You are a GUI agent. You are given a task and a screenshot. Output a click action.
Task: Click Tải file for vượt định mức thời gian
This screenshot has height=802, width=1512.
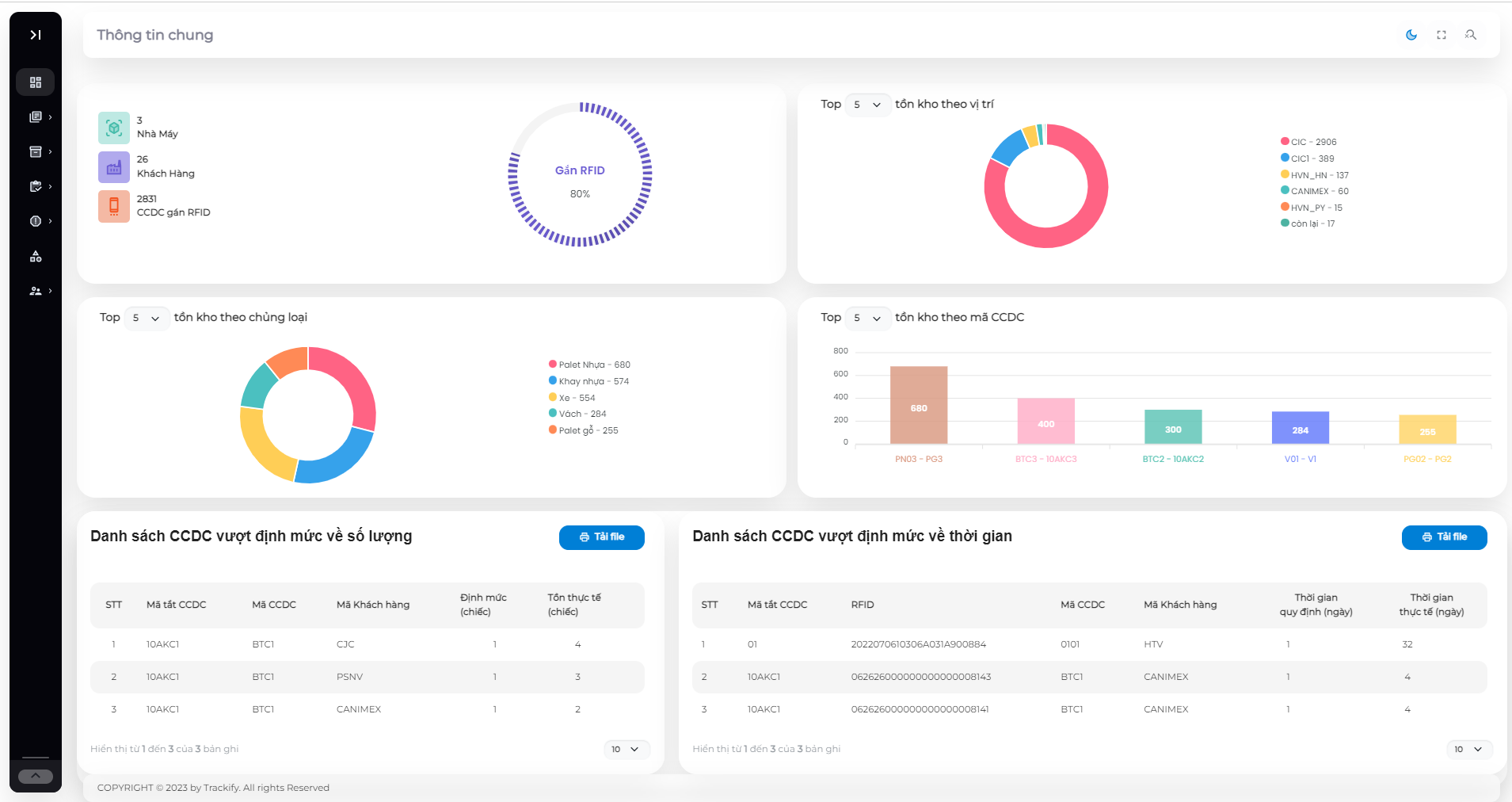click(1444, 537)
